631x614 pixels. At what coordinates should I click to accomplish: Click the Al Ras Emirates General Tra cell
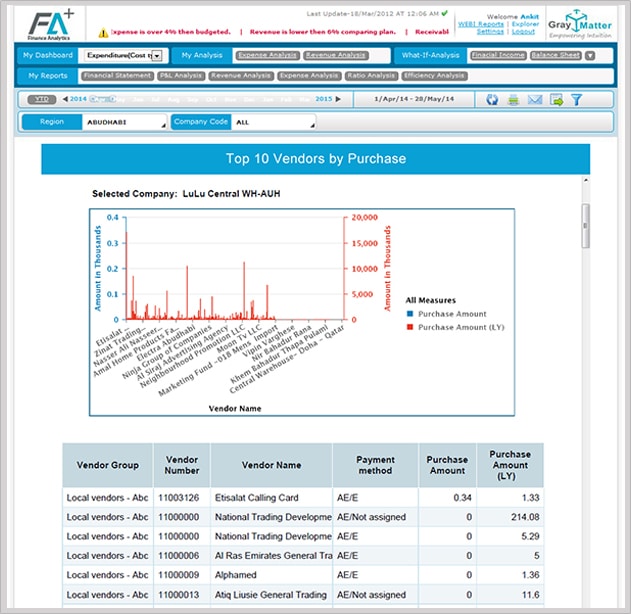click(274, 556)
